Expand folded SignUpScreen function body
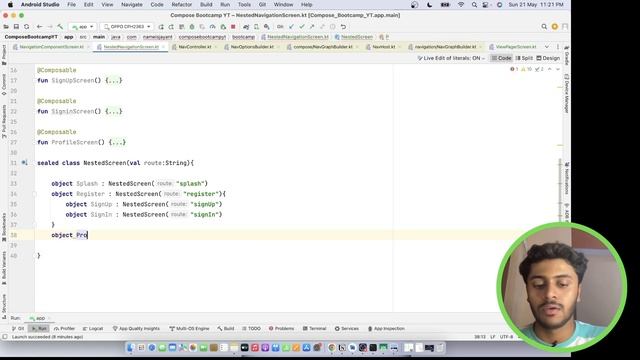The width and height of the screenshot is (640, 360). tap(113, 80)
